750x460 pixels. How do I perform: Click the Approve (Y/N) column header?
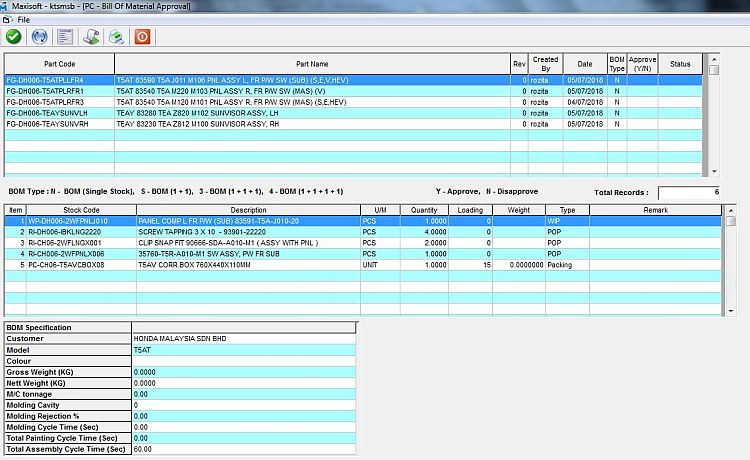click(x=642, y=64)
